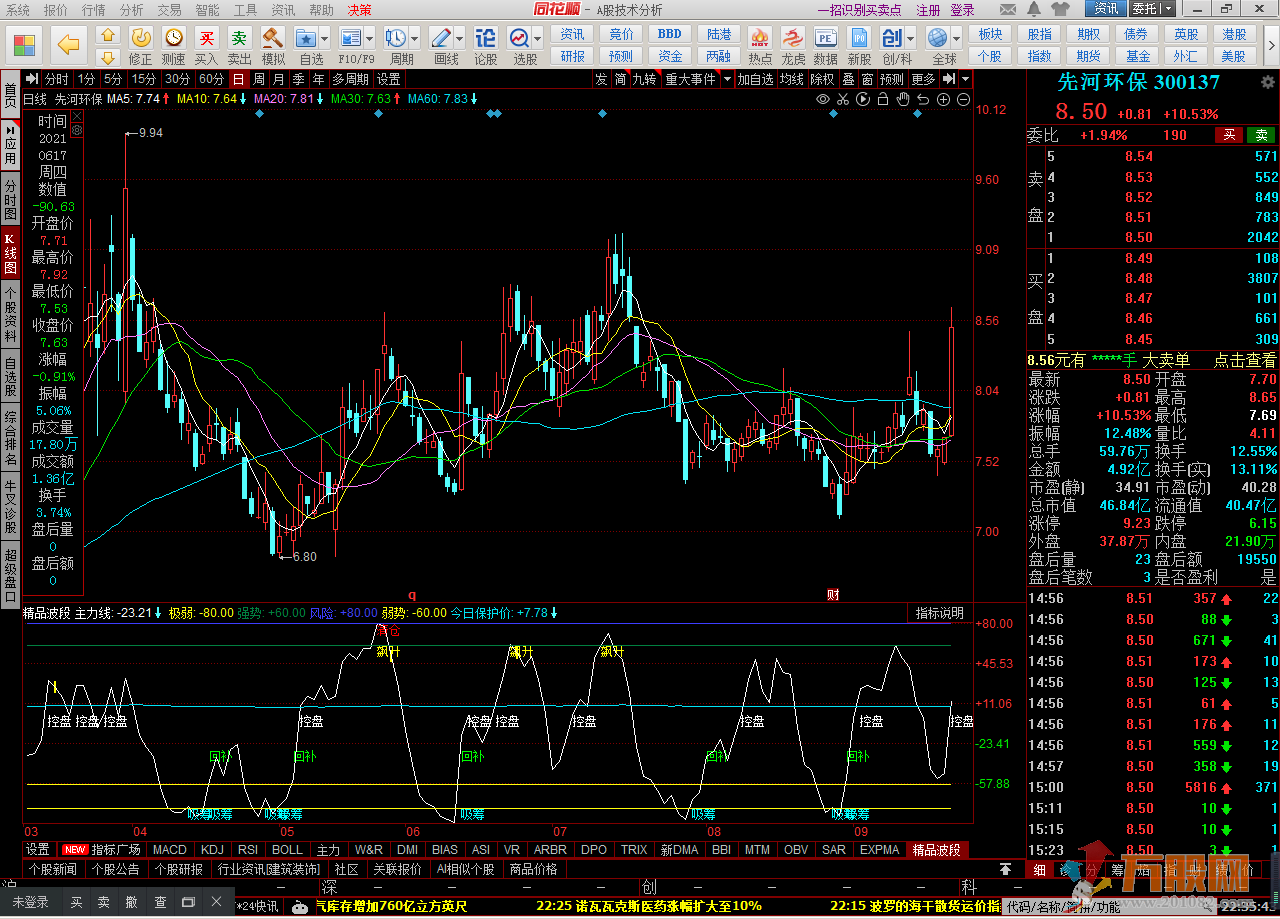Open the 热点 hot topics flame icon
1280x919 pixels.
click(x=760, y=38)
